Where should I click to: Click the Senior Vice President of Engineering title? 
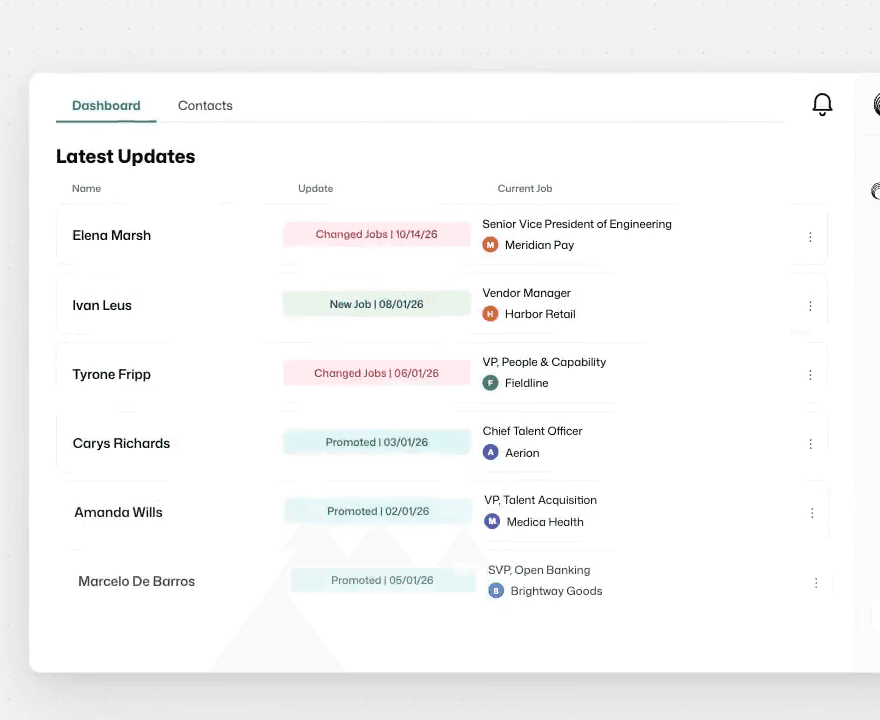(577, 224)
